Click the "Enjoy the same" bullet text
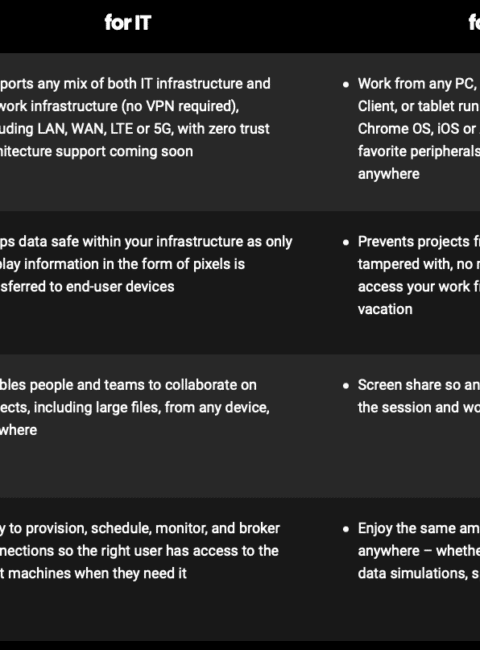Image resolution: width=480 pixels, height=650 pixels. 419,528
